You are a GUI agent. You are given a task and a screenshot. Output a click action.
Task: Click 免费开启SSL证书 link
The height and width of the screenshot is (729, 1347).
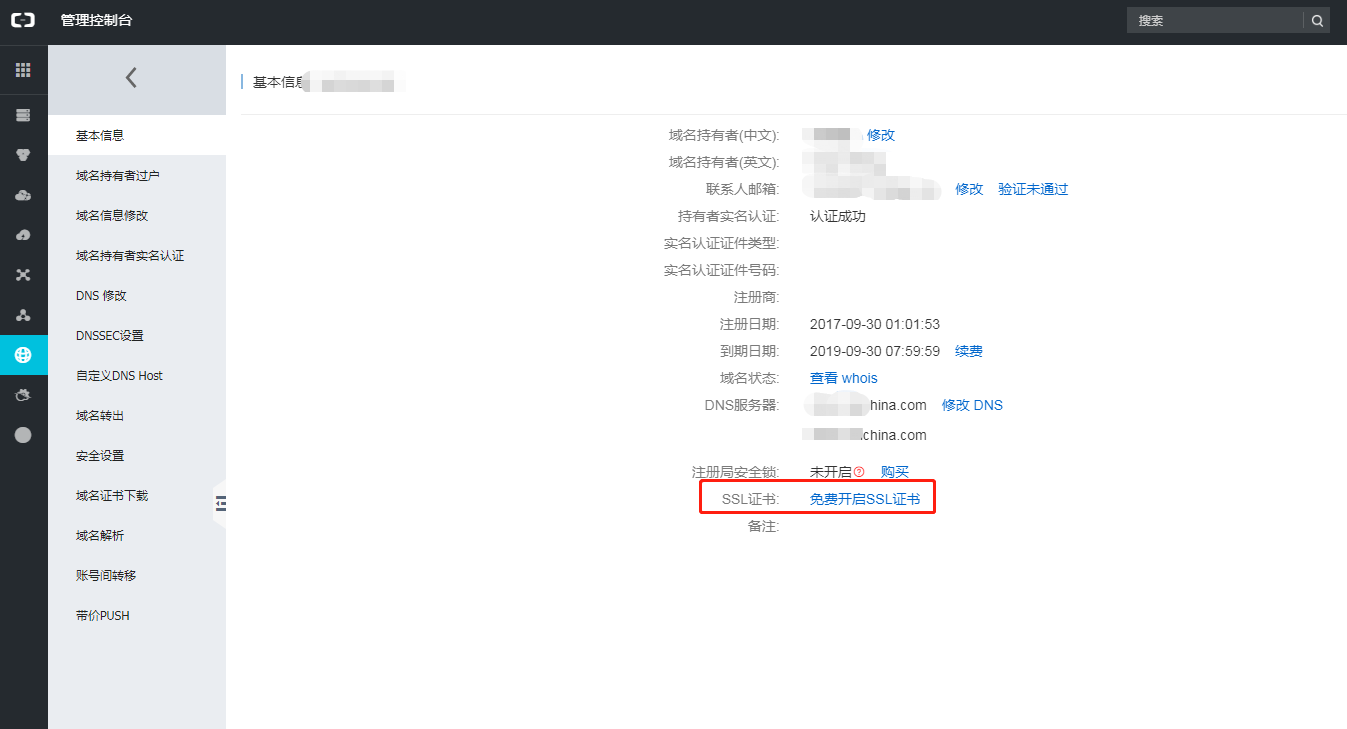865,499
